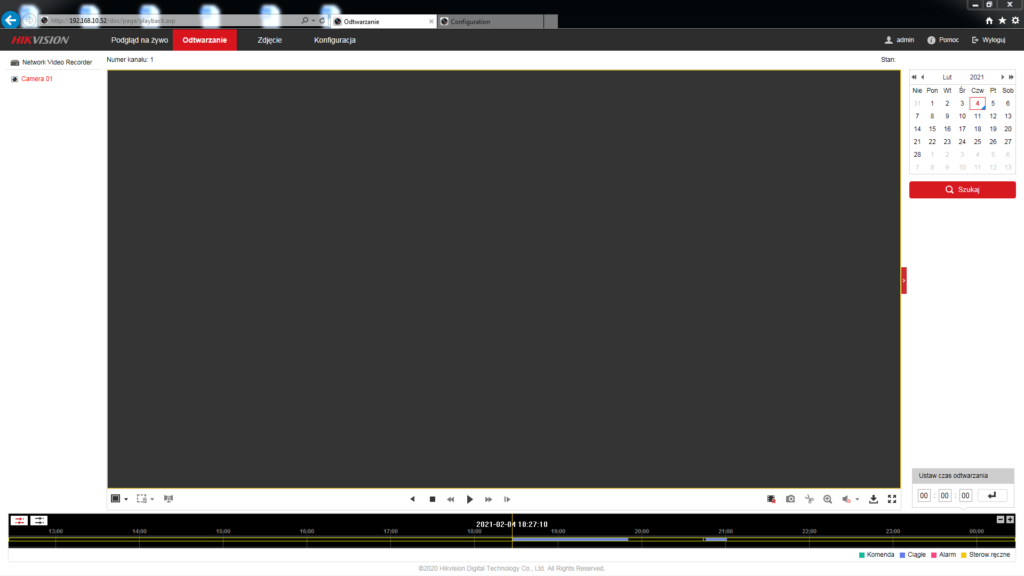Click the play button in playback controls
The width and height of the screenshot is (1024, 576).
point(470,498)
